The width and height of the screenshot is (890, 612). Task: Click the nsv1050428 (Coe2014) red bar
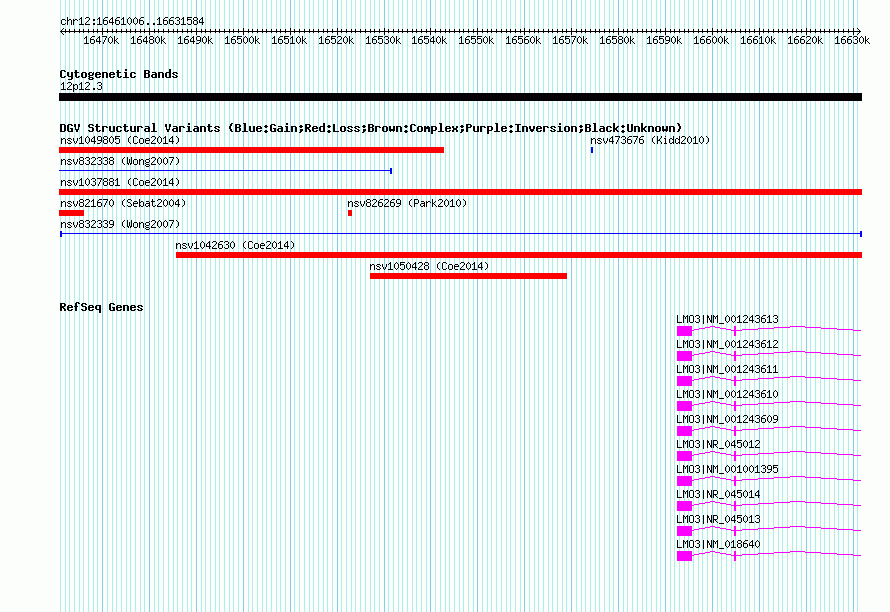[x=468, y=276]
